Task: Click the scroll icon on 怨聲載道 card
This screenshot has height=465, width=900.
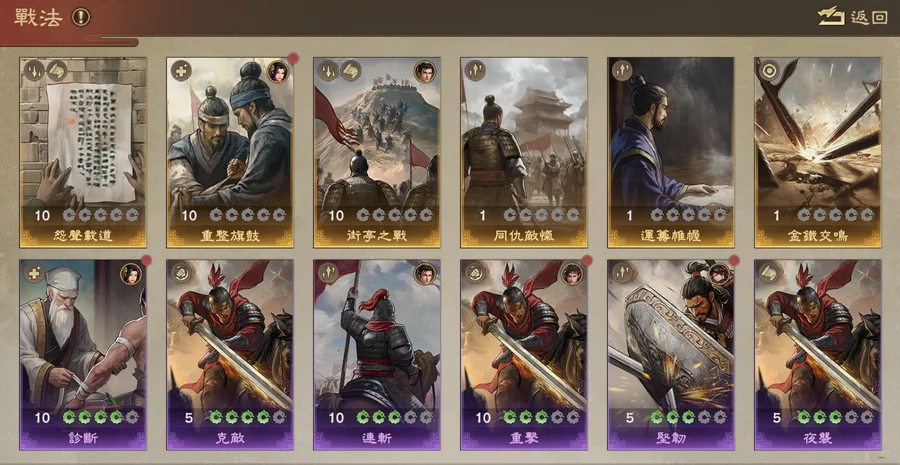Action: coord(56,71)
